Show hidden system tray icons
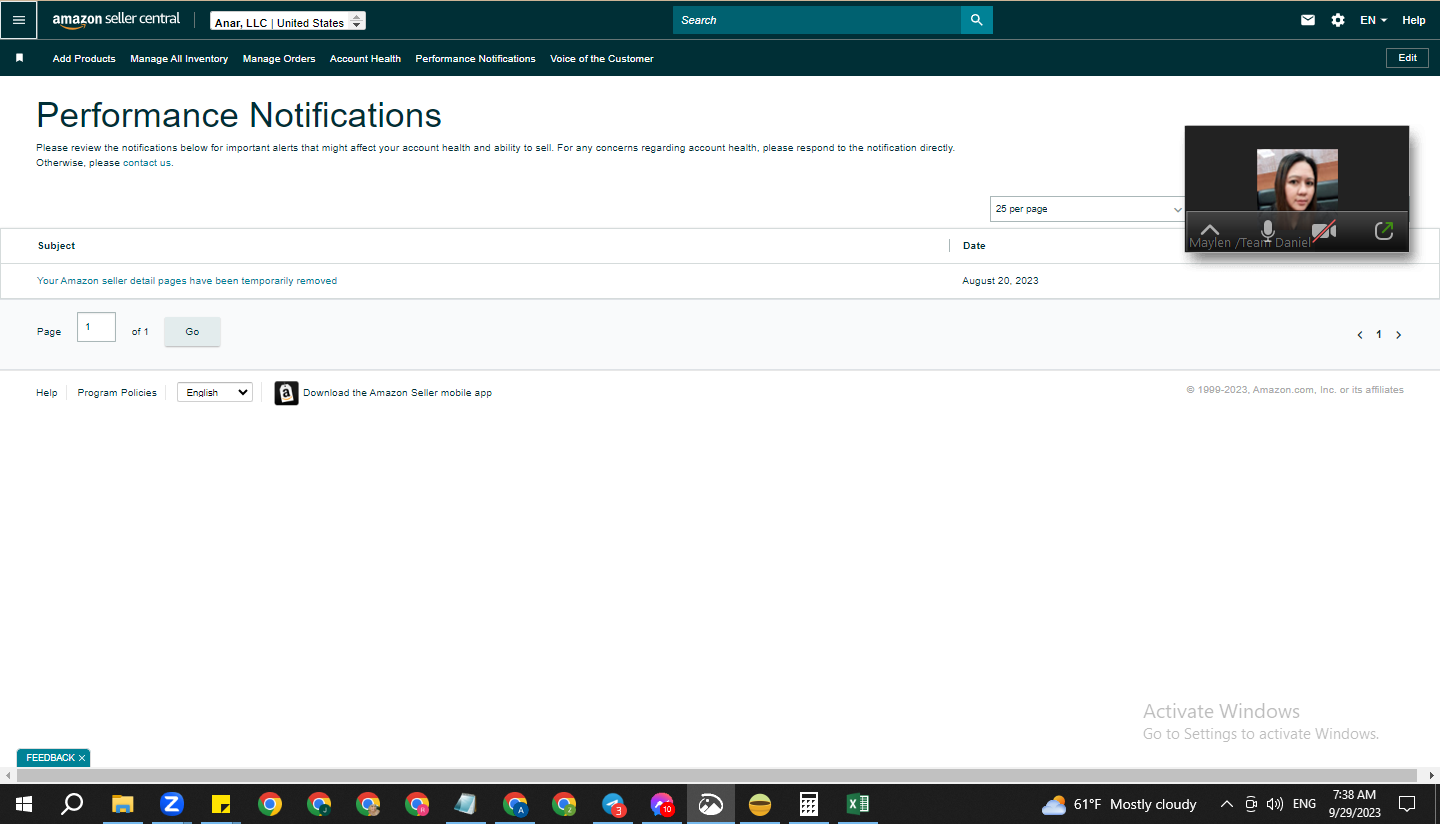 click(1227, 804)
